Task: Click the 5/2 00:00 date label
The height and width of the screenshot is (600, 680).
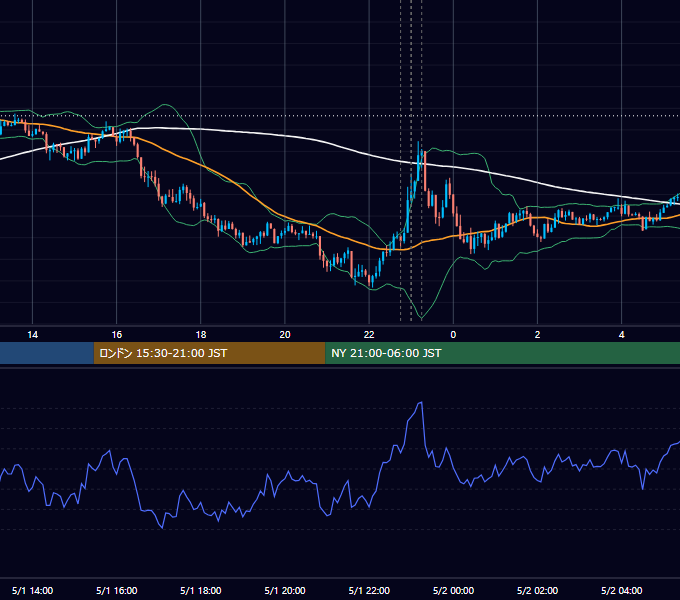Action: 453,590
